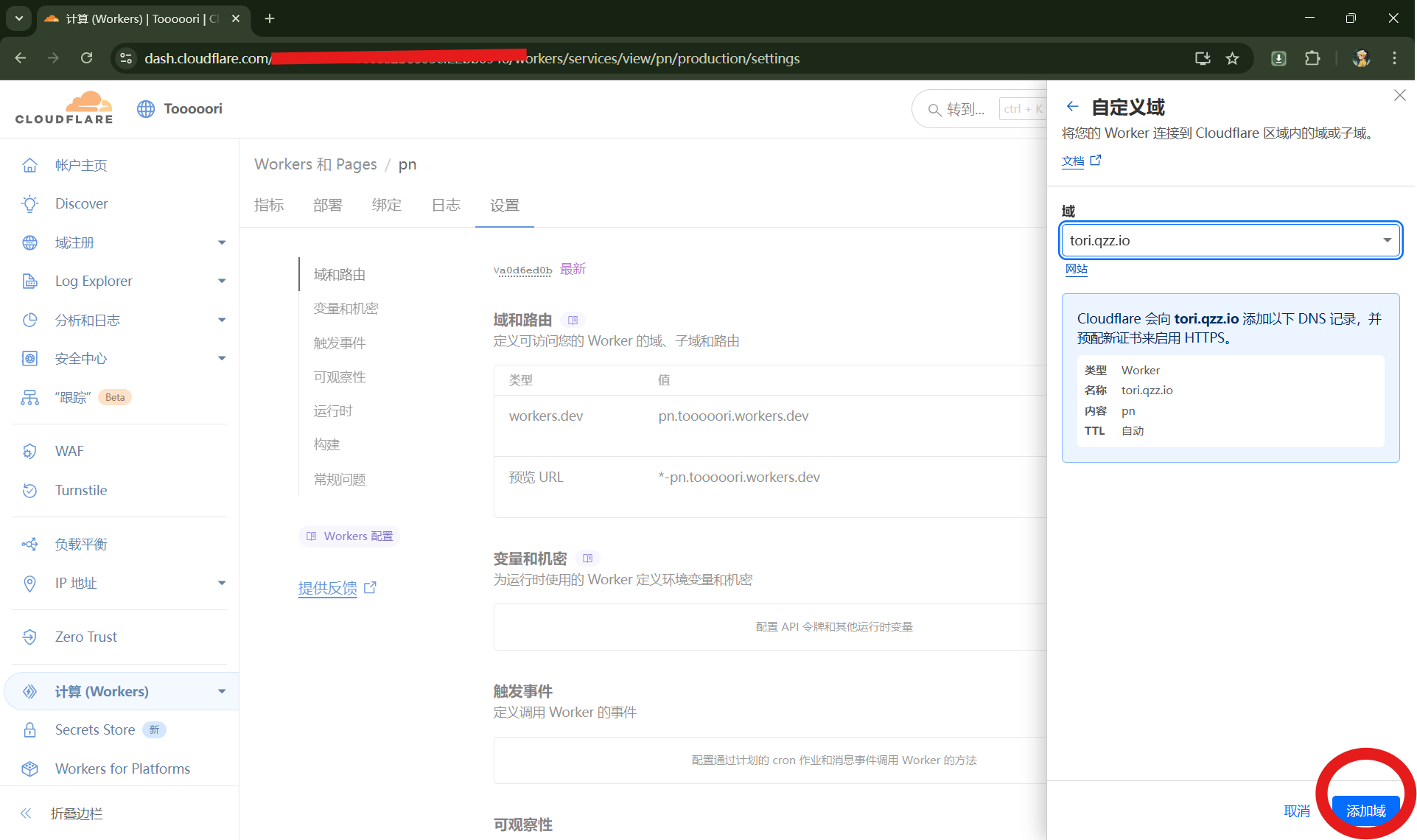Click the back arrow beside 自定义域
Image resolution: width=1417 pixels, height=840 pixels.
(1072, 107)
